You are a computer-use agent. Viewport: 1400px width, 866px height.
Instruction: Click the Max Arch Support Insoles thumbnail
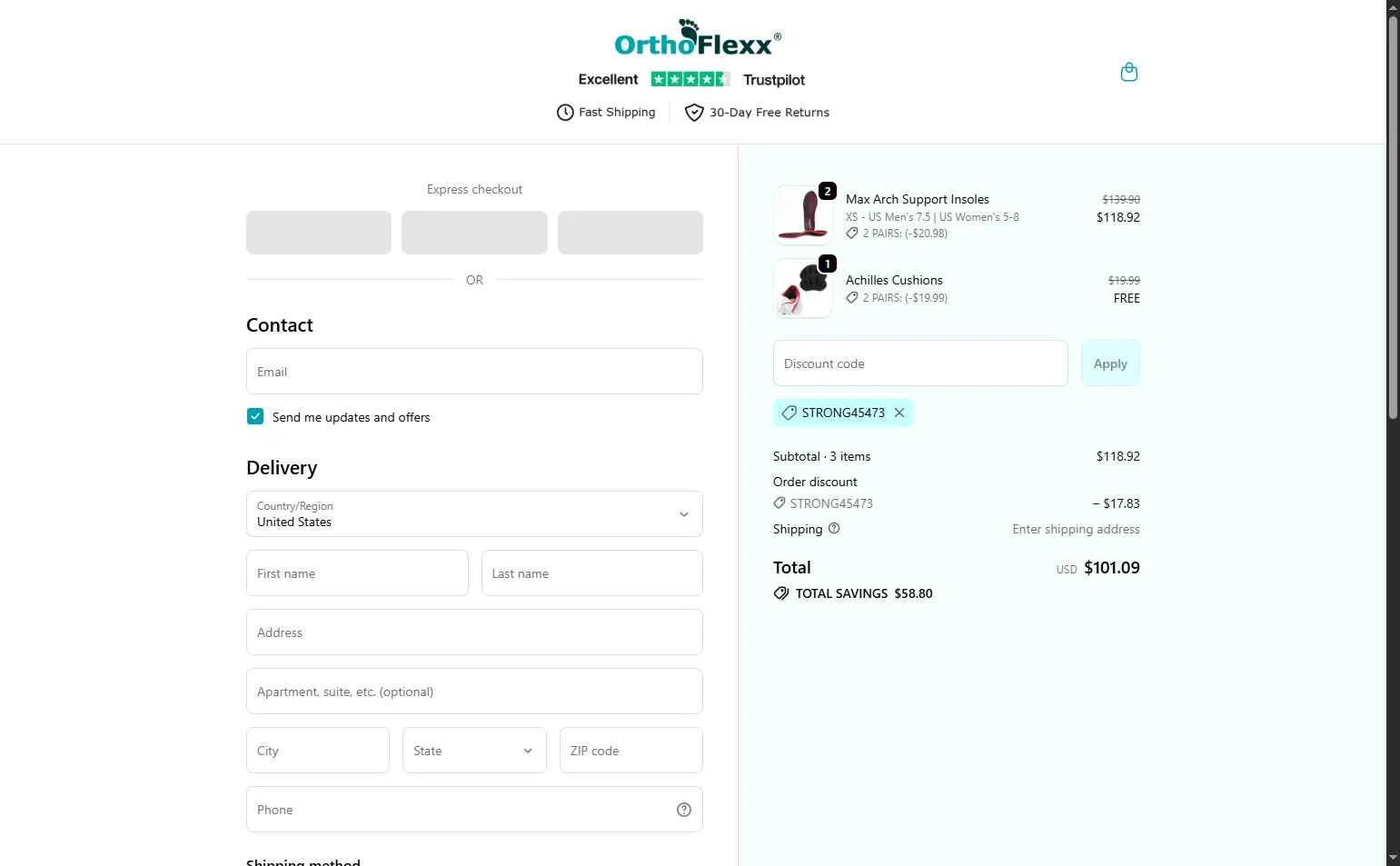[x=803, y=215]
